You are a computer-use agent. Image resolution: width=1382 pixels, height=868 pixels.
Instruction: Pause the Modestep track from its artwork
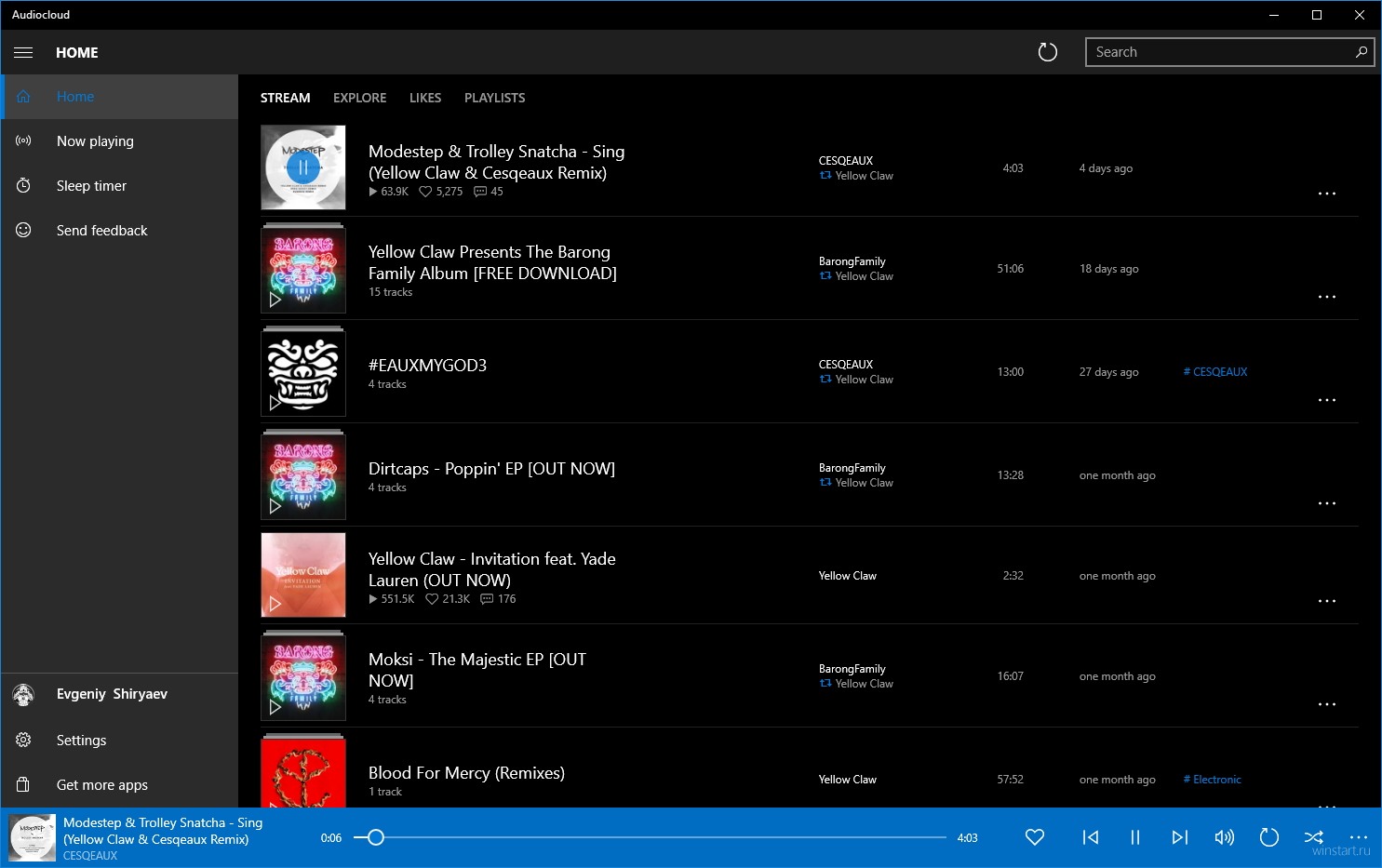(x=303, y=167)
